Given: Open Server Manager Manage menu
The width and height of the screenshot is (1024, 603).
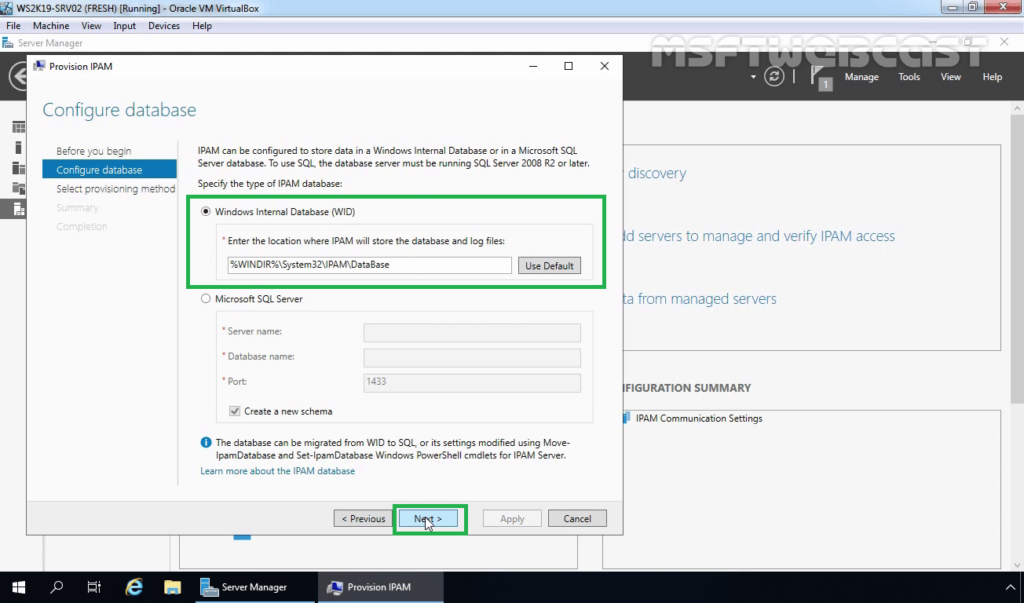Looking at the screenshot, I should pos(861,76).
